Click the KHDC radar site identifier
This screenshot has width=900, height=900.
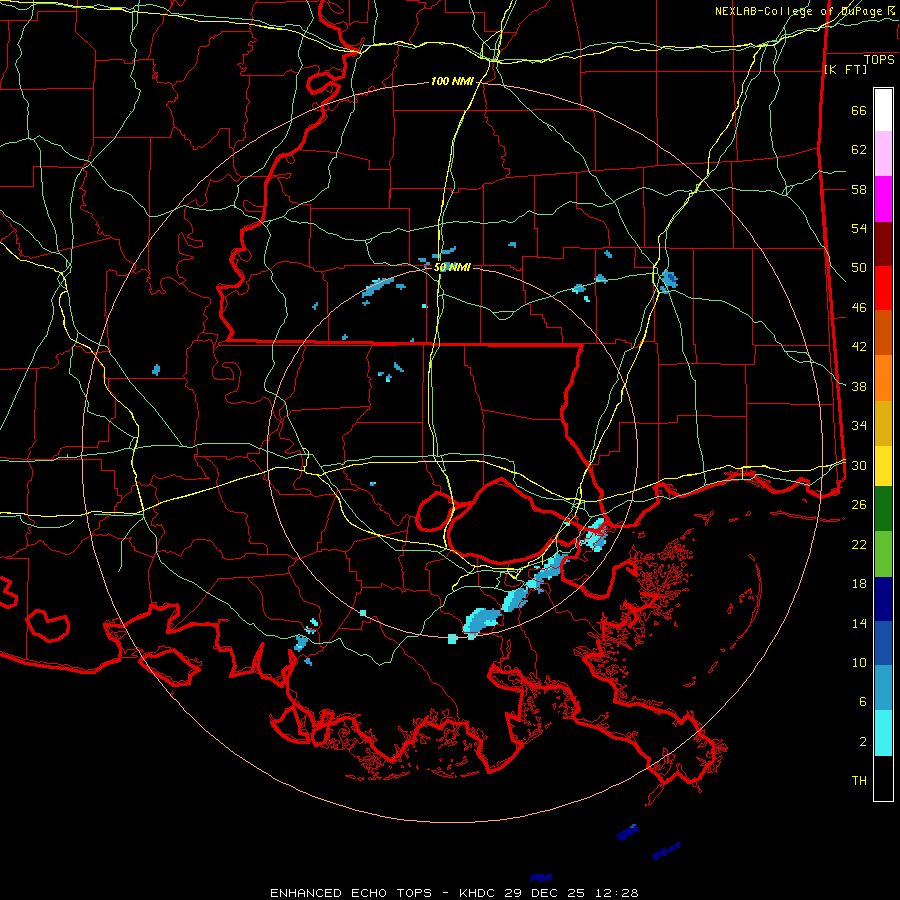(479, 893)
